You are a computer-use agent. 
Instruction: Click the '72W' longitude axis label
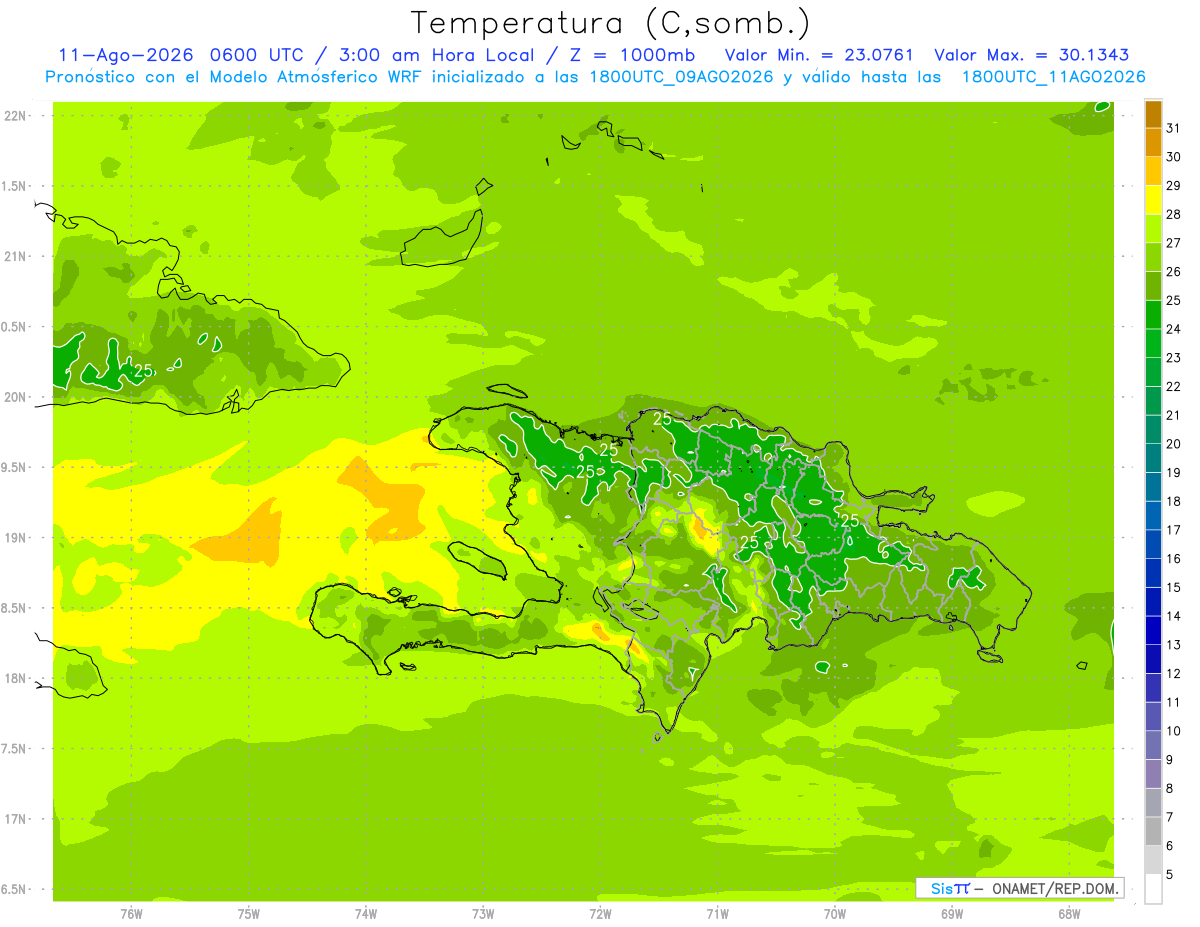(x=600, y=913)
